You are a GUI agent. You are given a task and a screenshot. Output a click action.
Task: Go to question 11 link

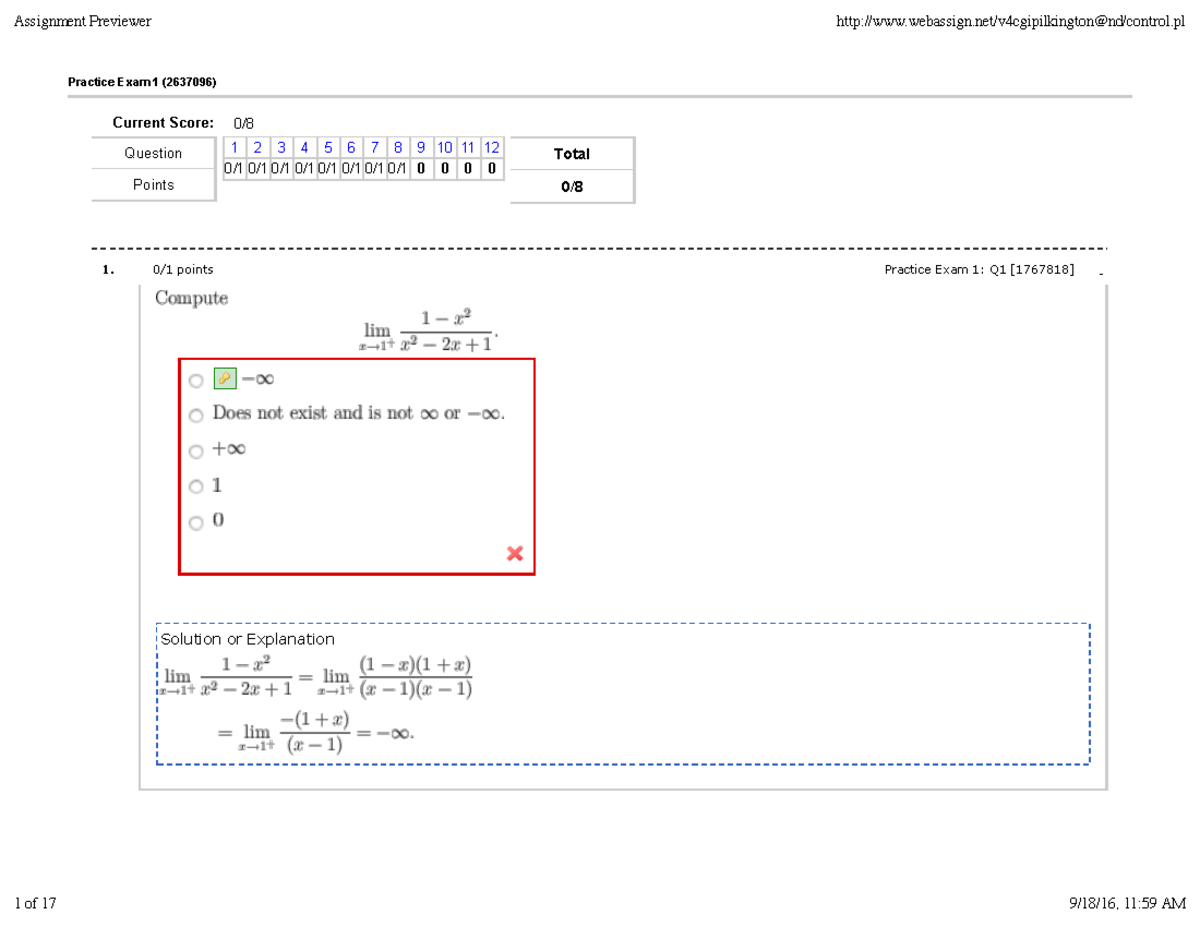click(468, 148)
